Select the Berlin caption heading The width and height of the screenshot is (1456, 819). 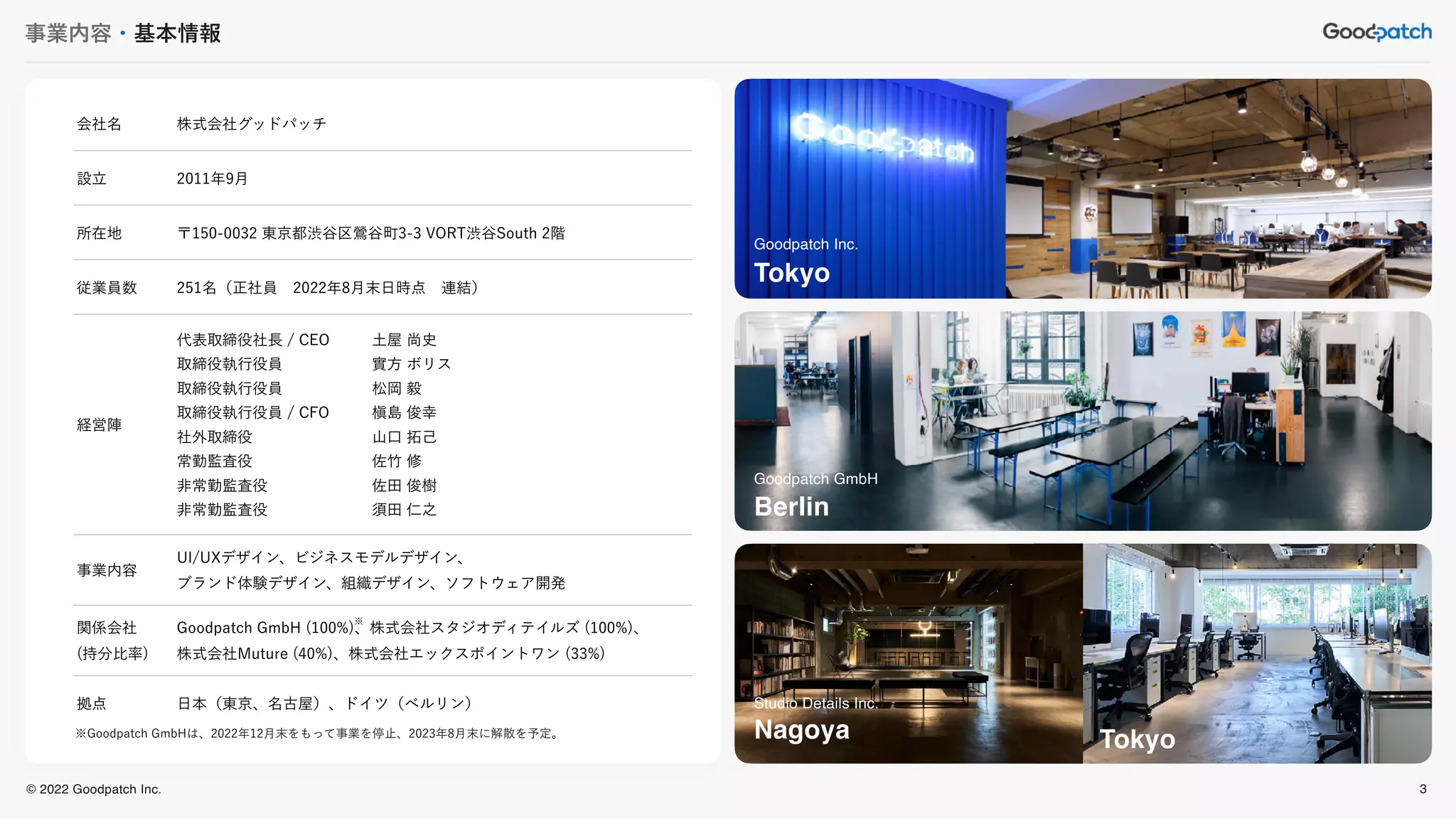[791, 506]
